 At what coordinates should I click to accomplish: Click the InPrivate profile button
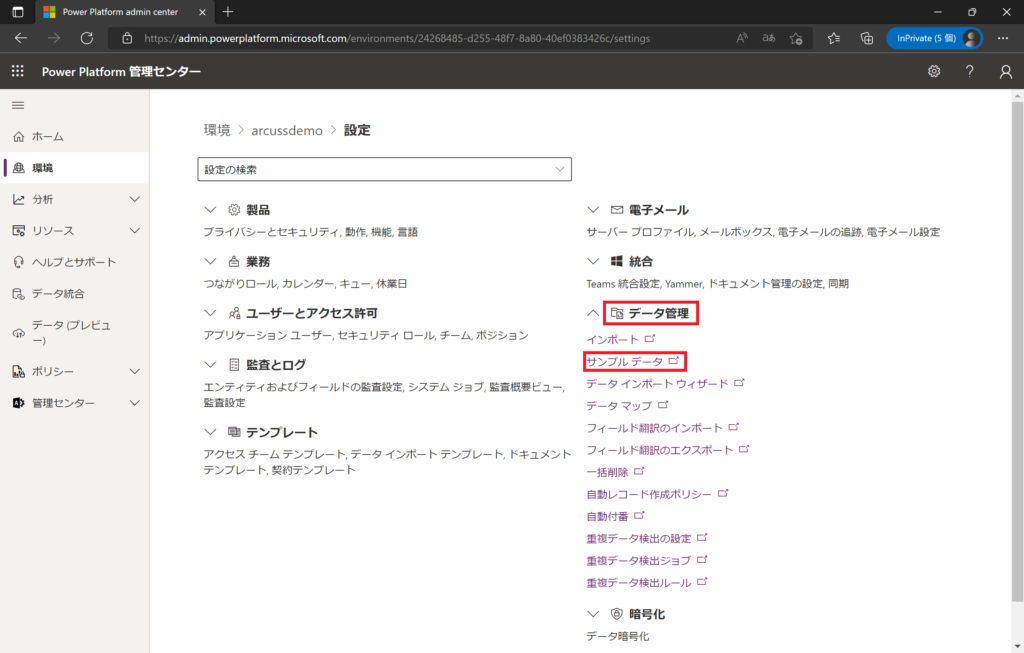point(933,38)
